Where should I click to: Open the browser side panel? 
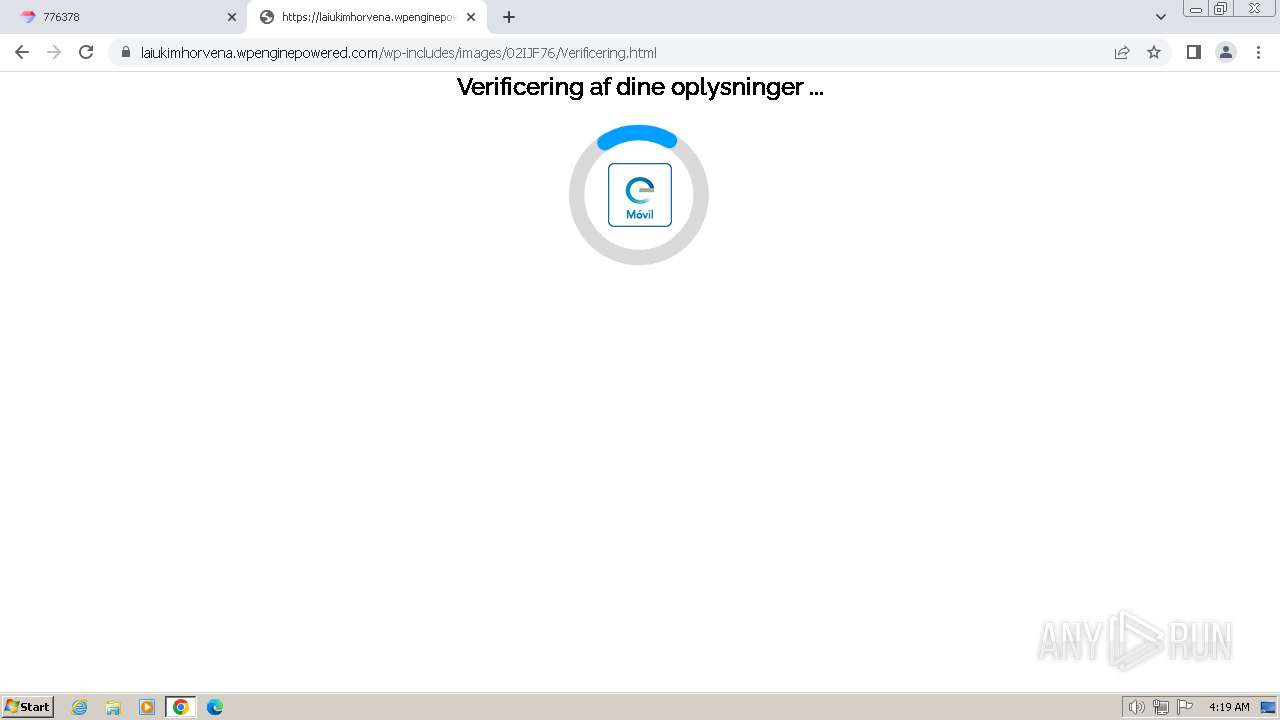tap(1193, 52)
